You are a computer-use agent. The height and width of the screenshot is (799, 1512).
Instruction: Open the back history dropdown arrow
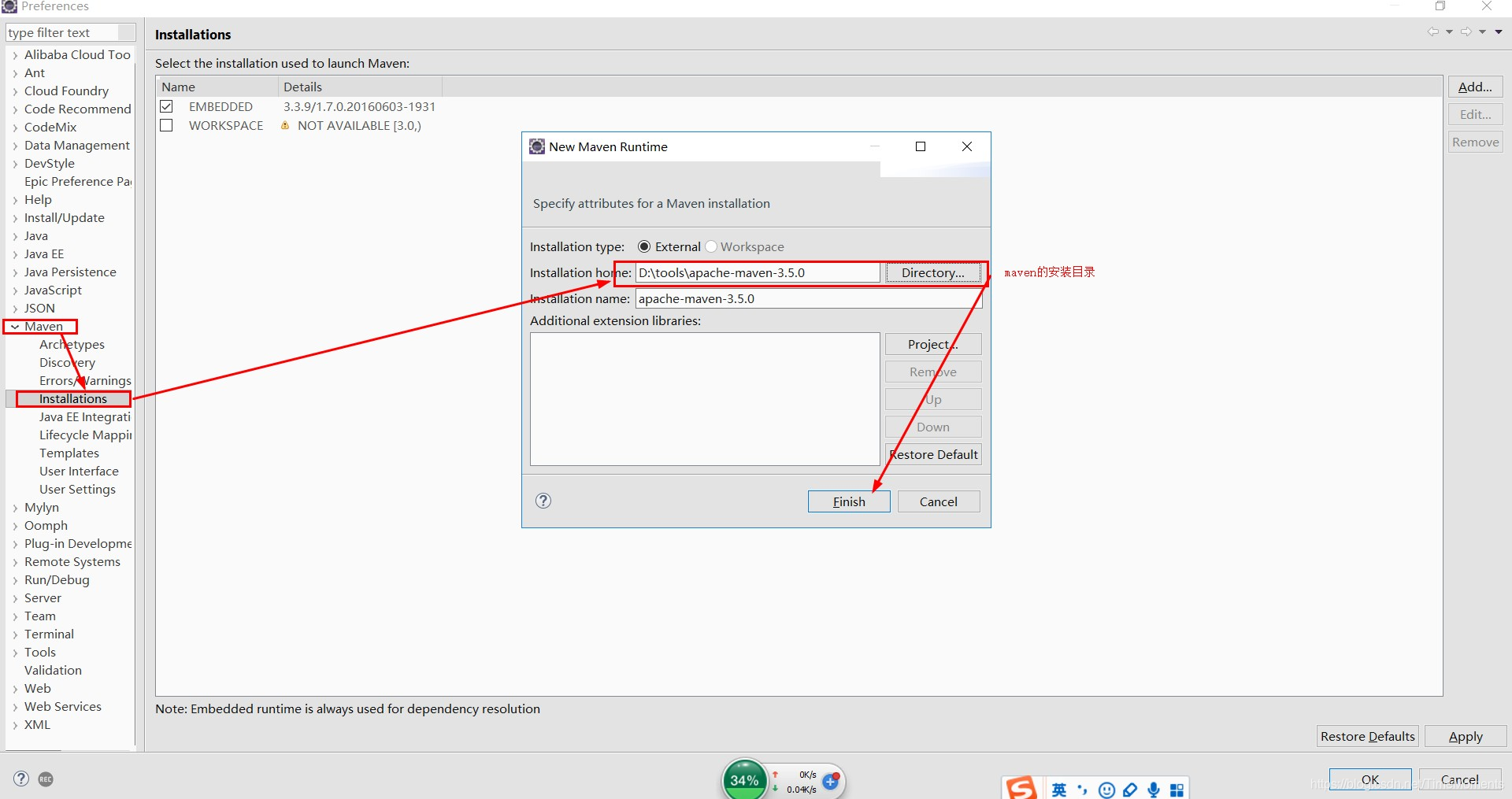coord(1449,32)
